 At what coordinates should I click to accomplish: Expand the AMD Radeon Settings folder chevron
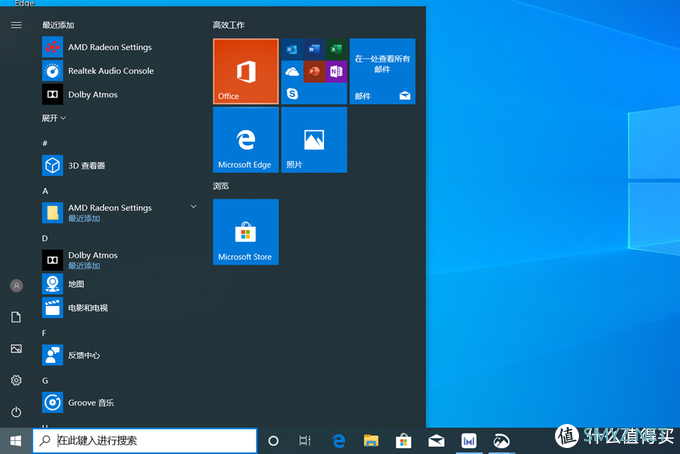[193, 207]
